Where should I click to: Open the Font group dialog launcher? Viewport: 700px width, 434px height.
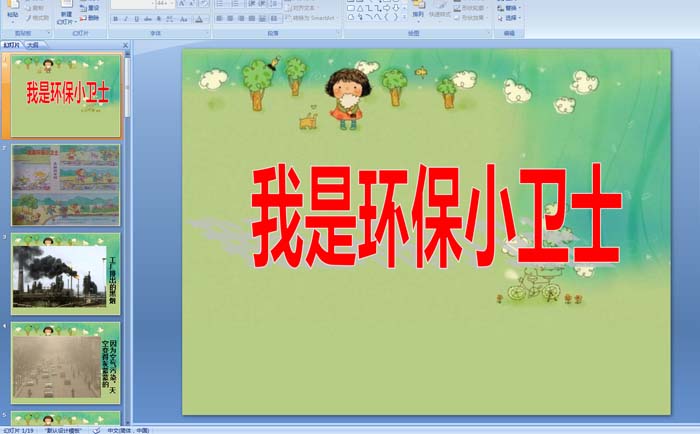207,33
